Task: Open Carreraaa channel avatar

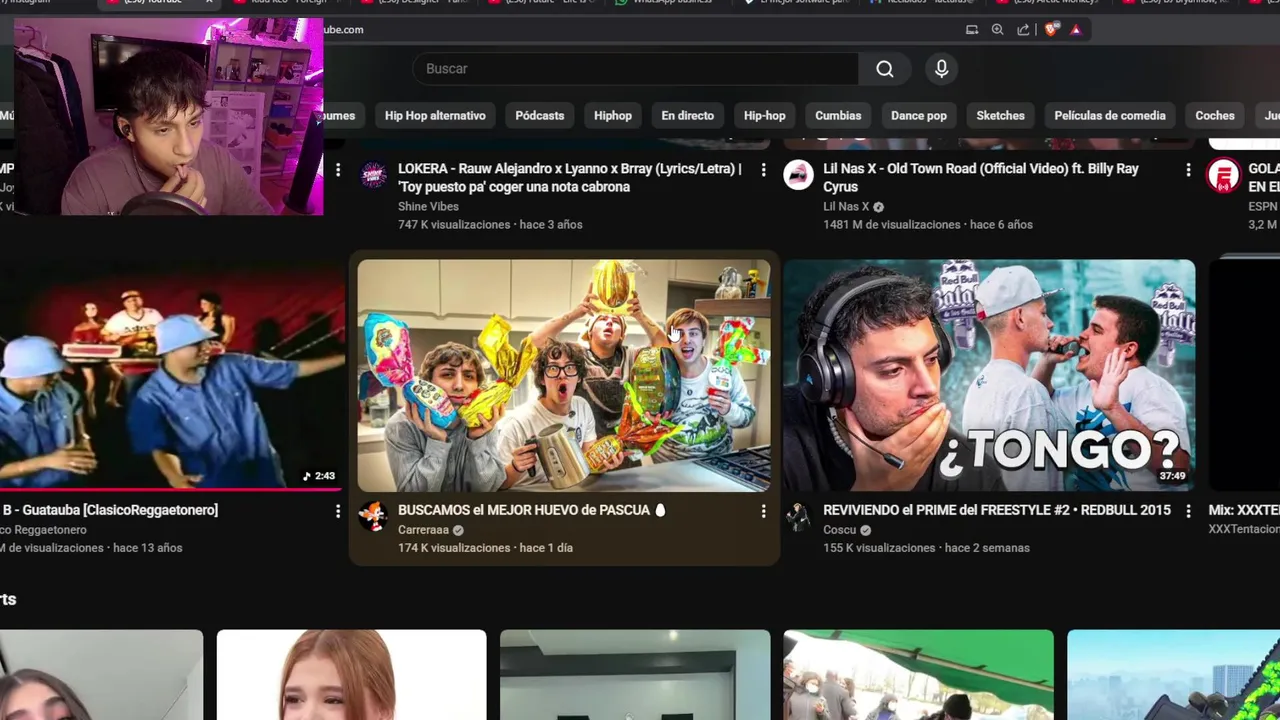Action: pyautogui.click(x=373, y=516)
